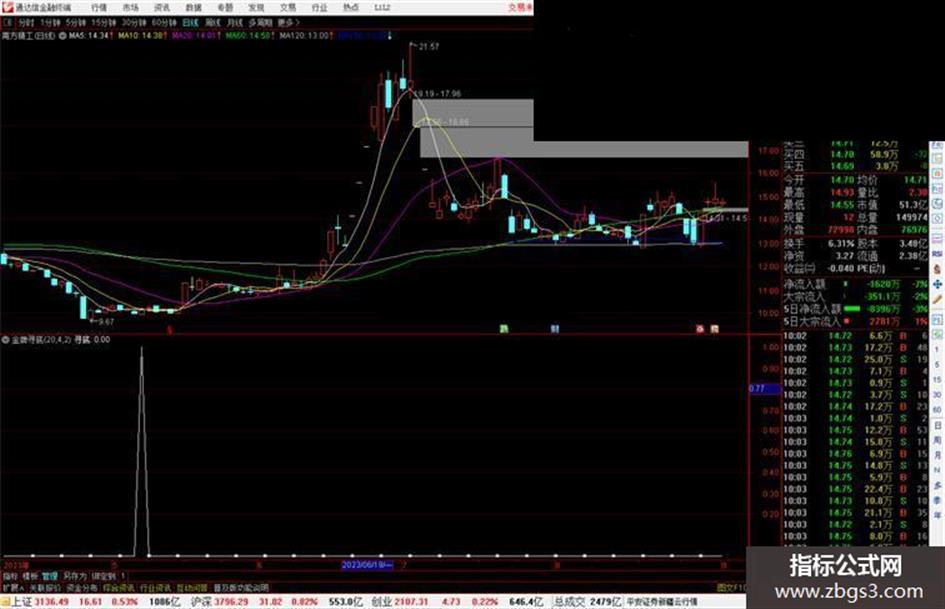945x609 pixels.
Task: Open 综合资讯 bottom panel tab
Action: tap(119, 588)
